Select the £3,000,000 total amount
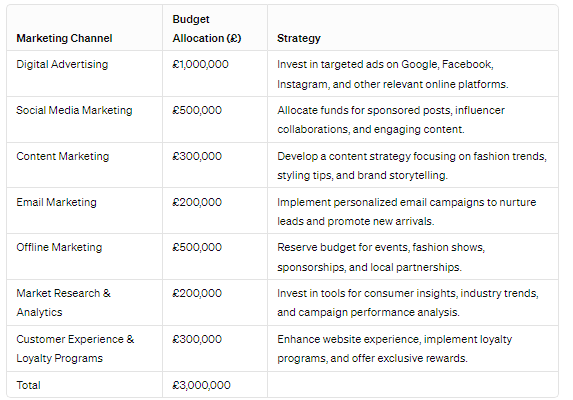Viewport: 573px width, 400px height. tap(201, 385)
